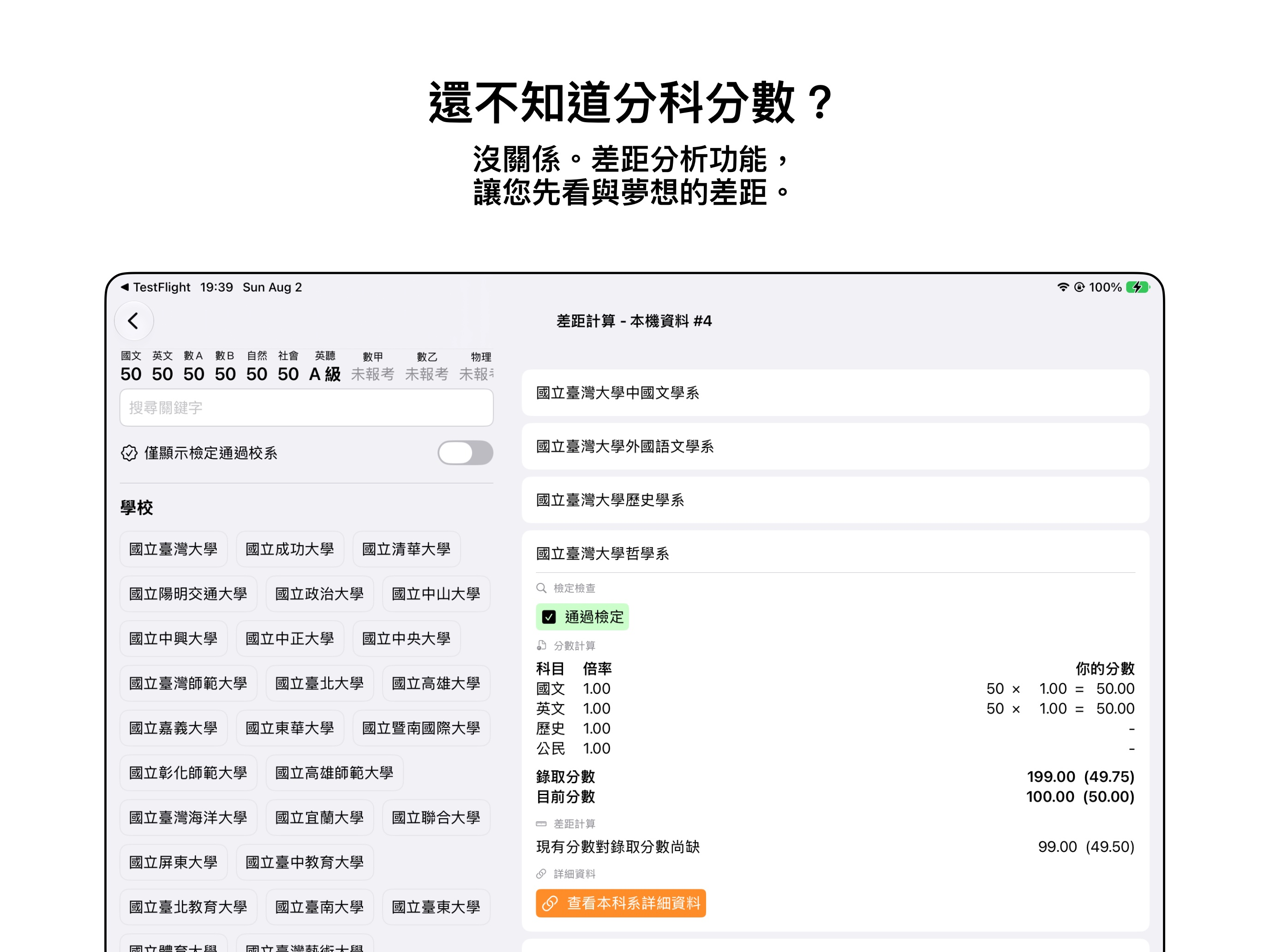This screenshot has height=952, width=1270.
Task: Select 國立臺灣師範大學 school chip
Action: point(188,684)
